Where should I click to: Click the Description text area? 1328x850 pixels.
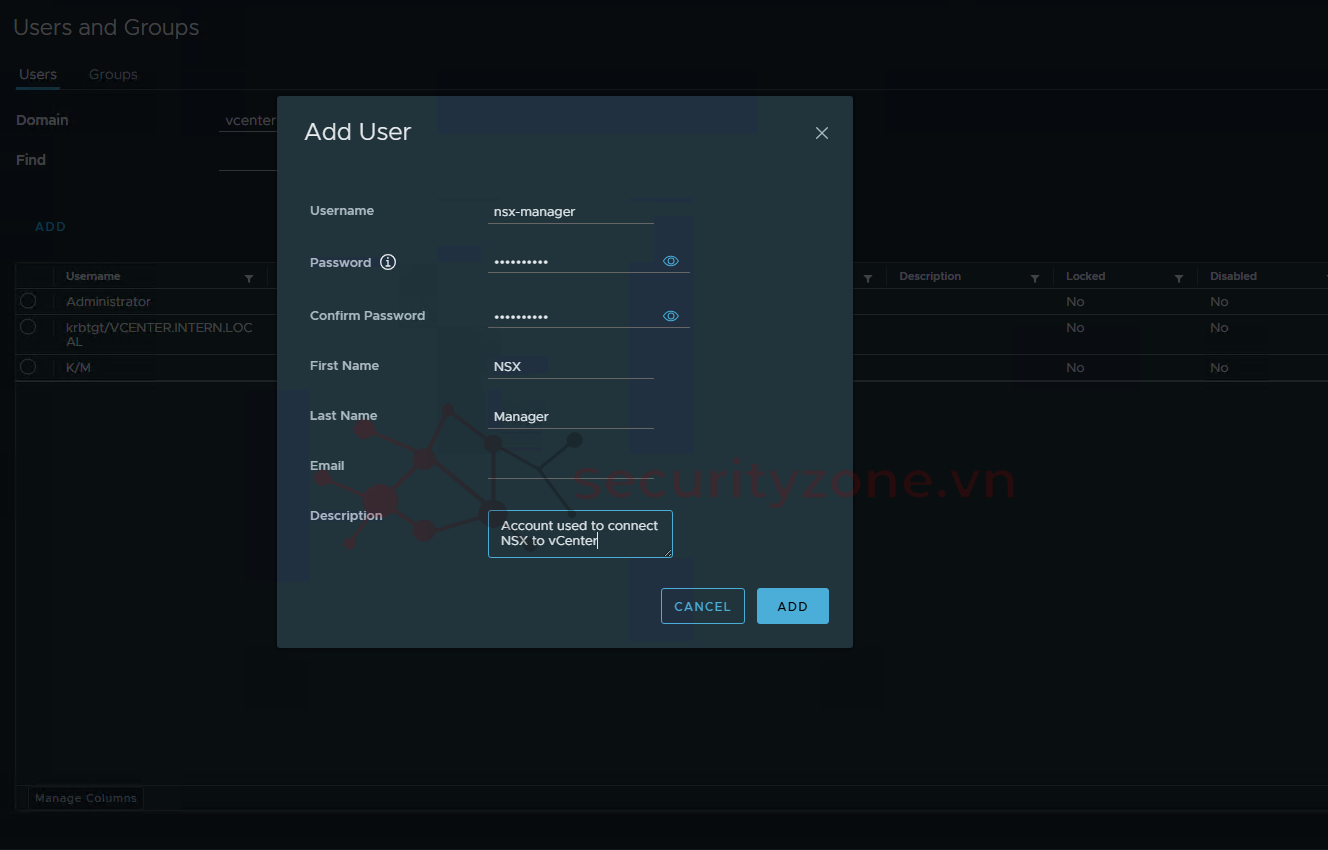(580, 534)
